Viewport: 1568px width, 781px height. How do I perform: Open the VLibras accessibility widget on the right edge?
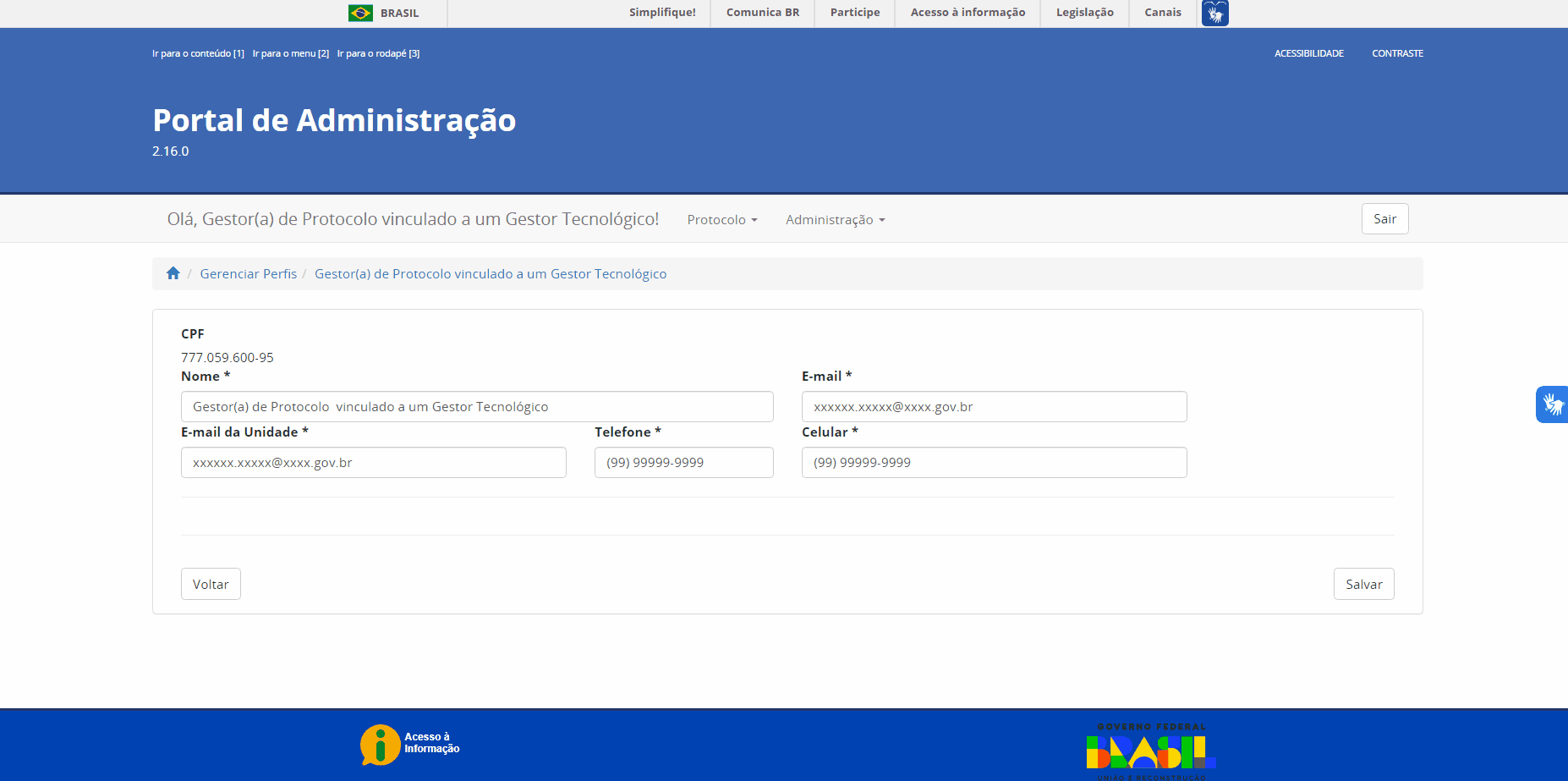pyautogui.click(x=1553, y=404)
